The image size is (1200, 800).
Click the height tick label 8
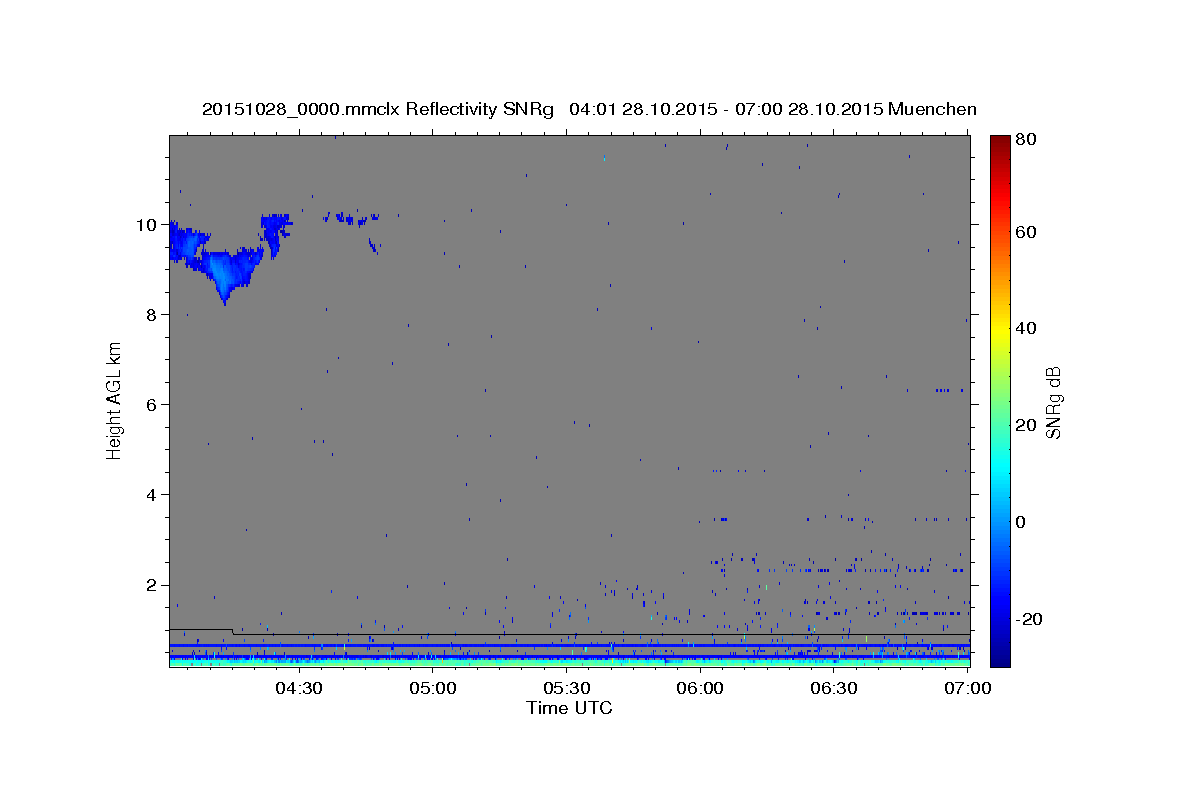point(153,314)
